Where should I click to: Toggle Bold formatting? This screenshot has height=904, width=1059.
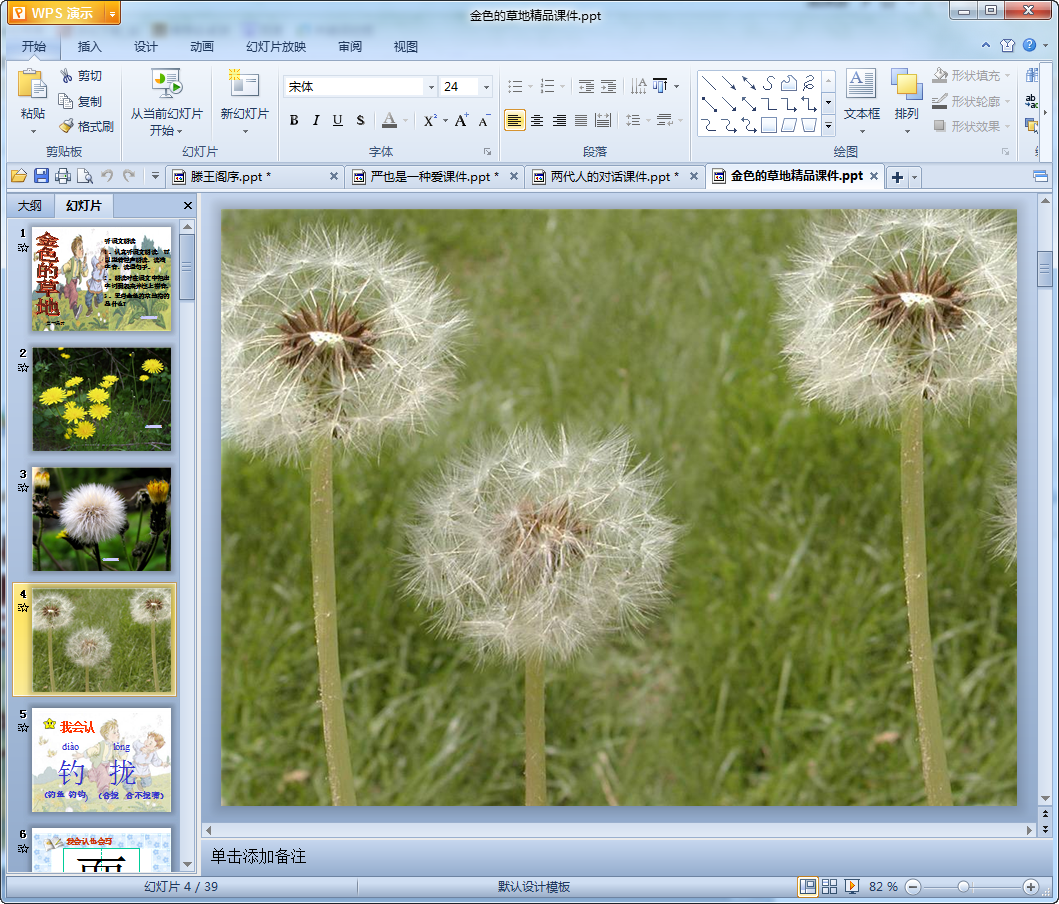[294, 121]
